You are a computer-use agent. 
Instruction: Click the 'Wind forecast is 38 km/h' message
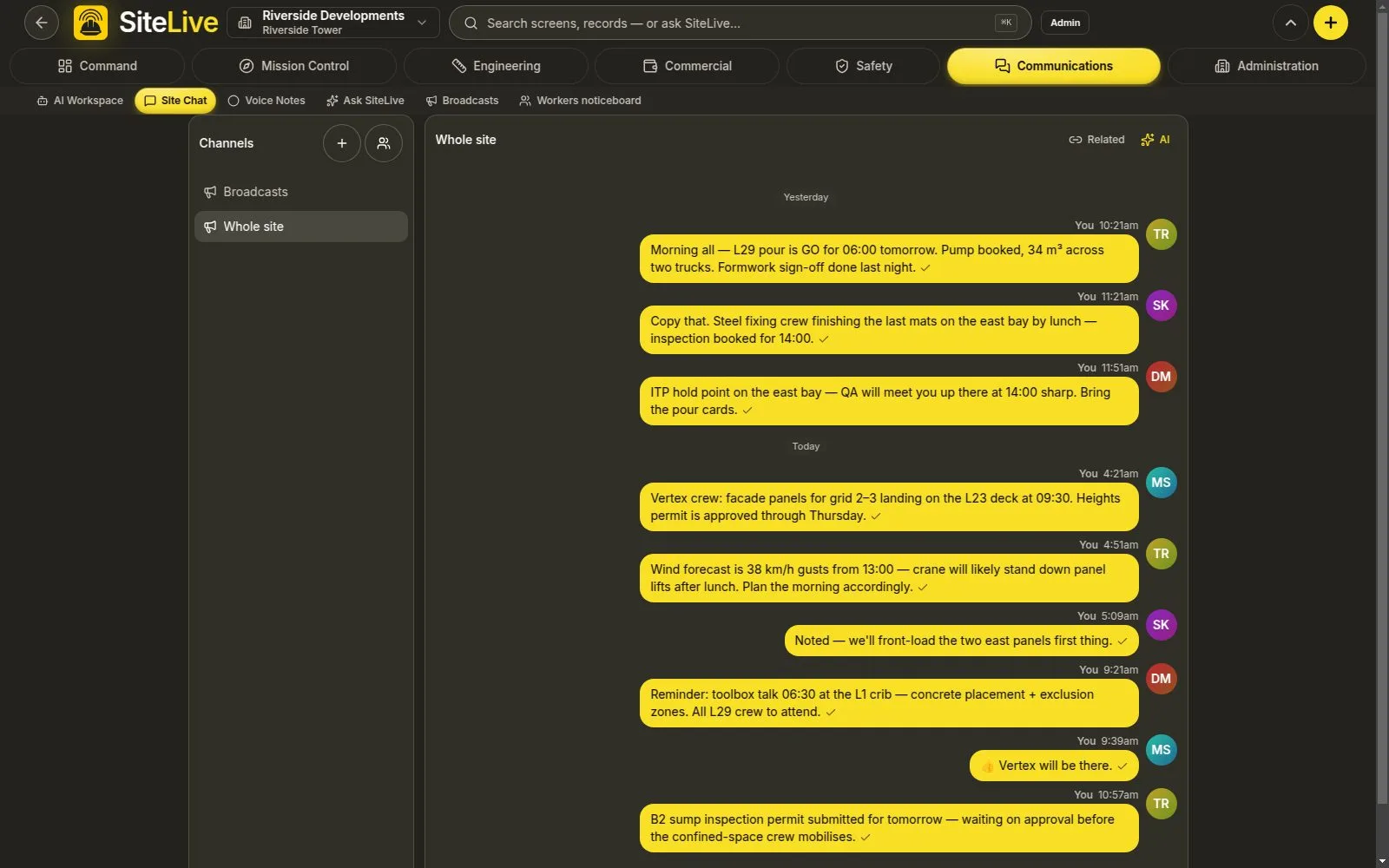click(x=889, y=578)
